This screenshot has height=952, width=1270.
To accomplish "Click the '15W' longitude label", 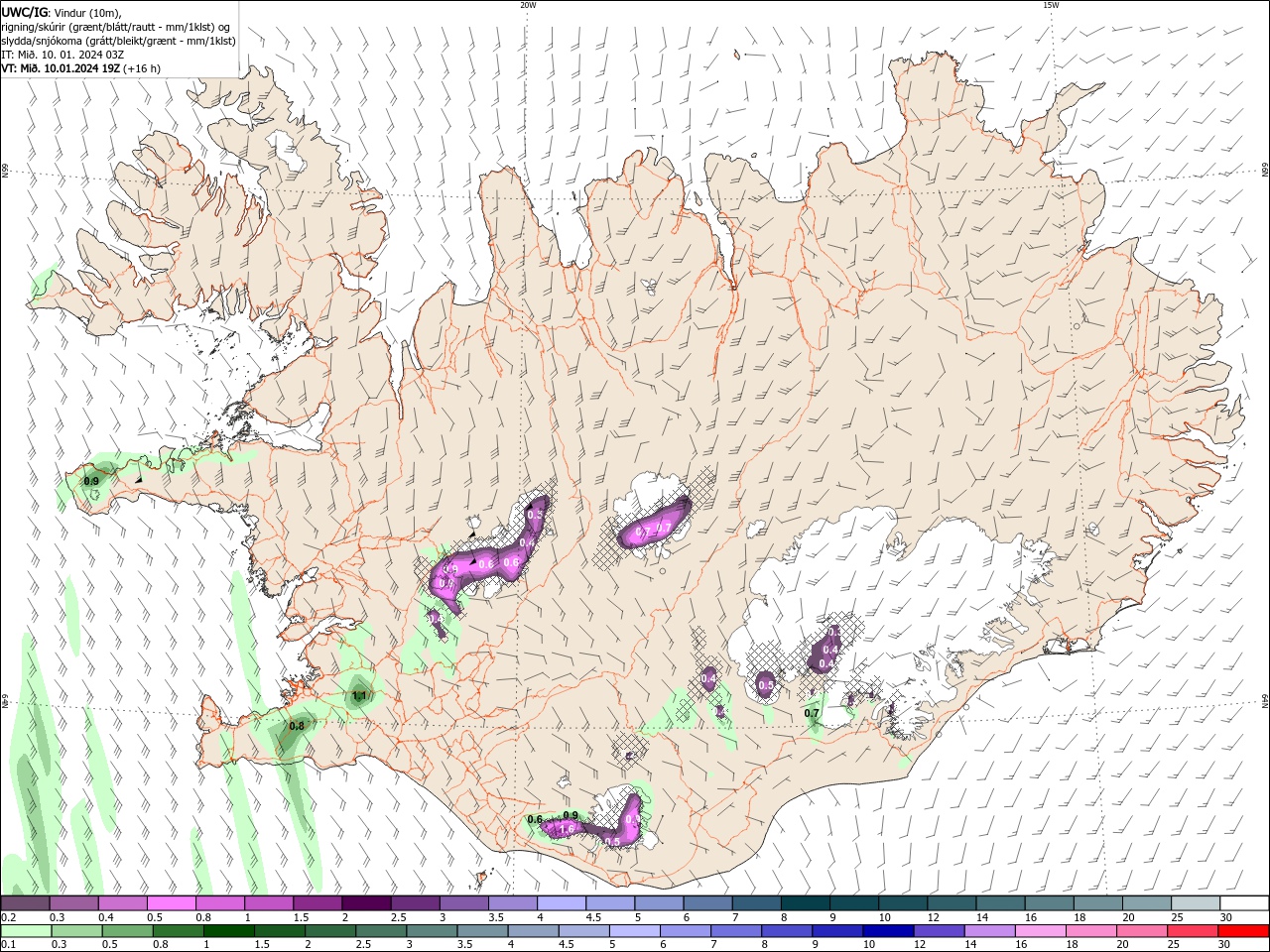I will (1050, 5).
